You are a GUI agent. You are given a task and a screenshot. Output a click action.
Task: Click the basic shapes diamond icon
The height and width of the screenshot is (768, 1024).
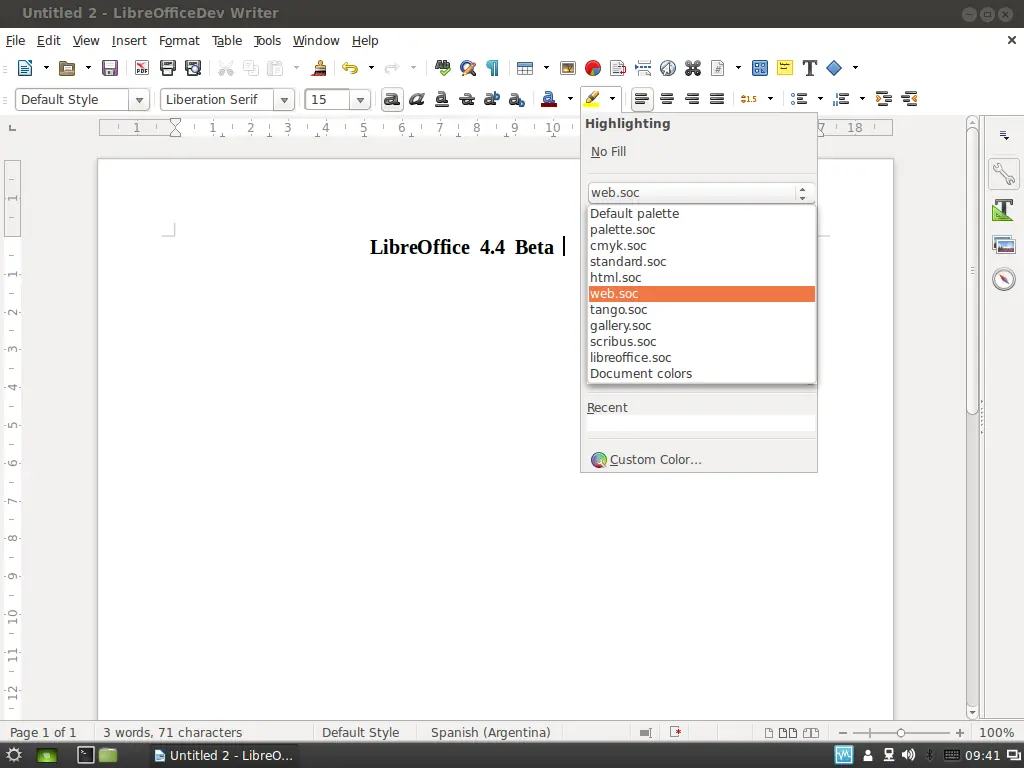pyautogui.click(x=834, y=68)
